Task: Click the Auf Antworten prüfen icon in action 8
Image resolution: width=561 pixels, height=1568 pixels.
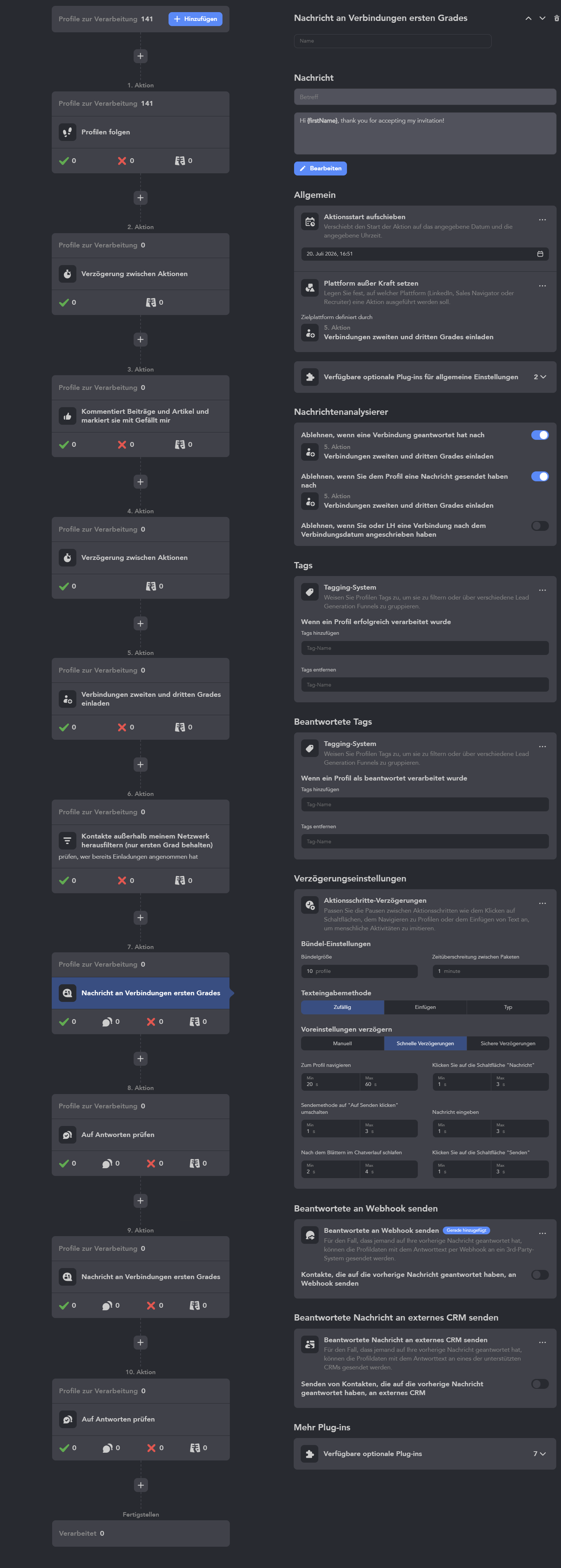Action: 68,1135
